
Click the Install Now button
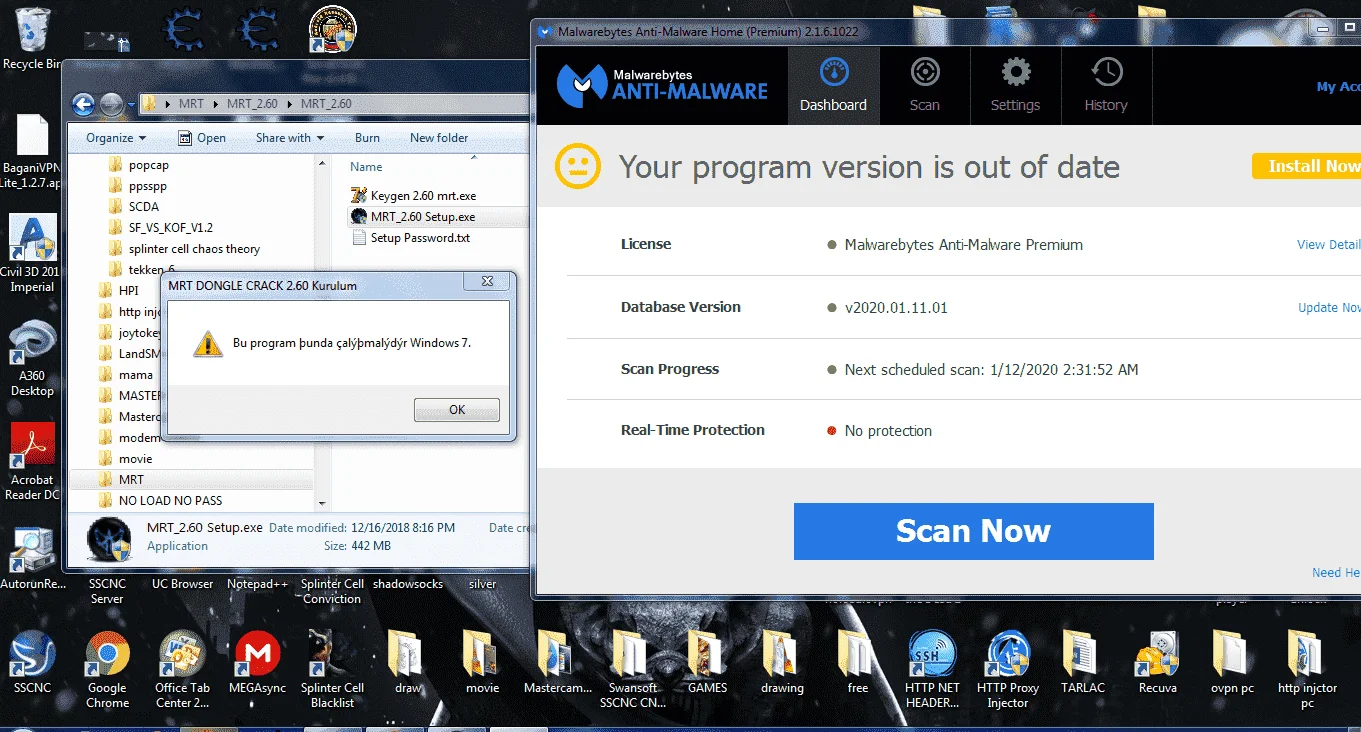(x=1306, y=166)
